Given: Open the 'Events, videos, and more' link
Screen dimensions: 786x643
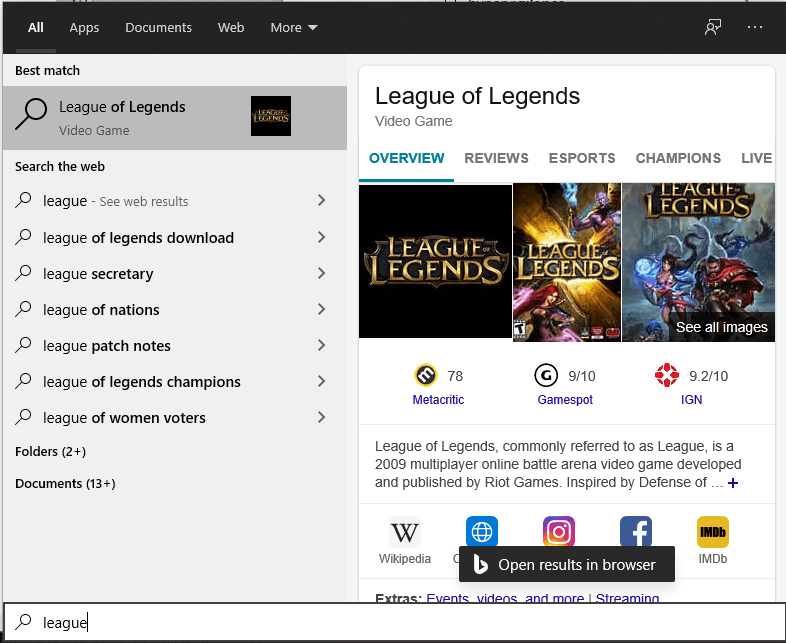Looking at the screenshot, I should 505,597.
